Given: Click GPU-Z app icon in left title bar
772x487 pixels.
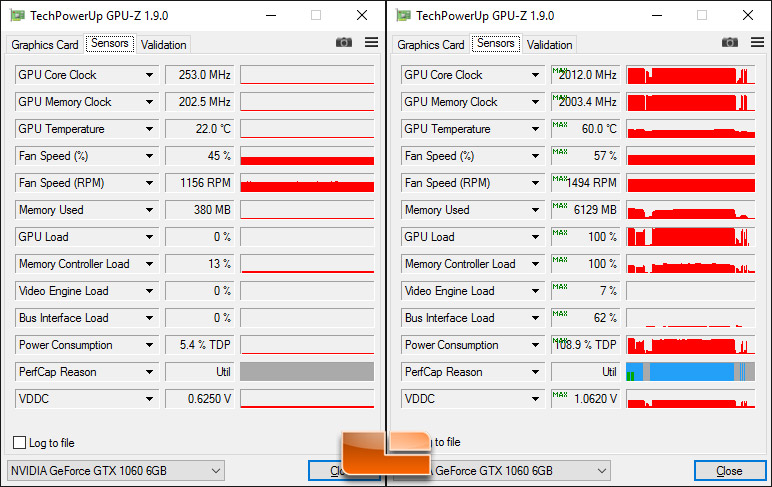Looking at the screenshot, I should click(x=17, y=16).
